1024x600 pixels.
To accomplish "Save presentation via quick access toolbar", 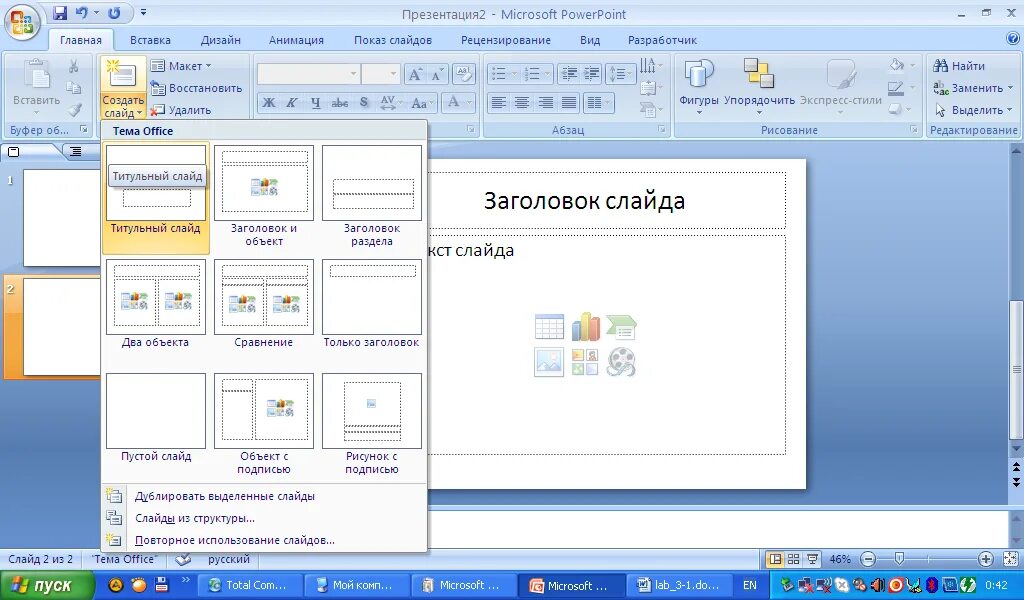I will (60, 13).
